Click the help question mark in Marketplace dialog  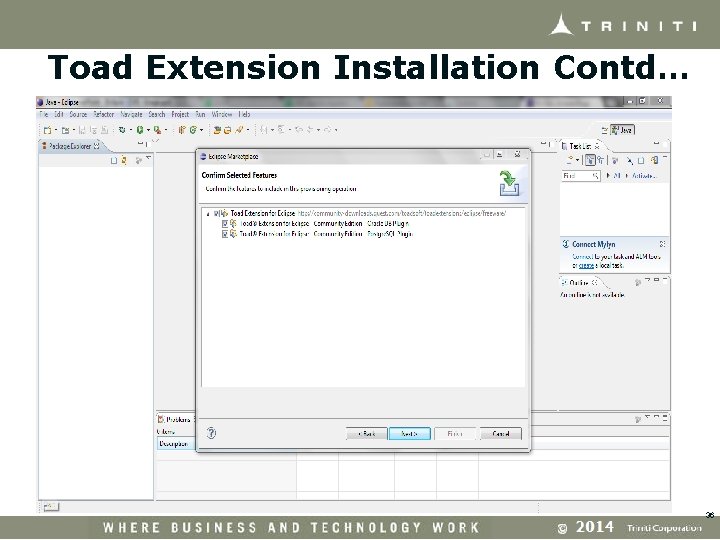pyautogui.click(x=211, y=433)
